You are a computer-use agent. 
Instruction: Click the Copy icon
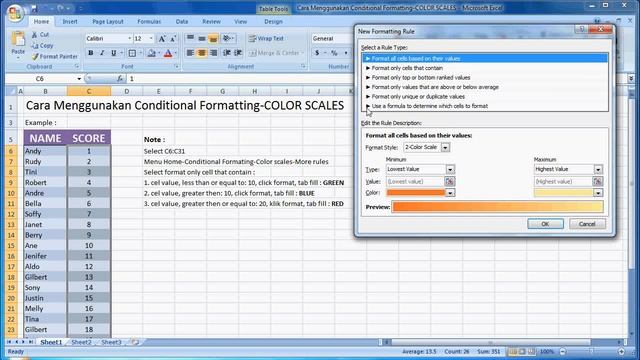click(35, 46)
